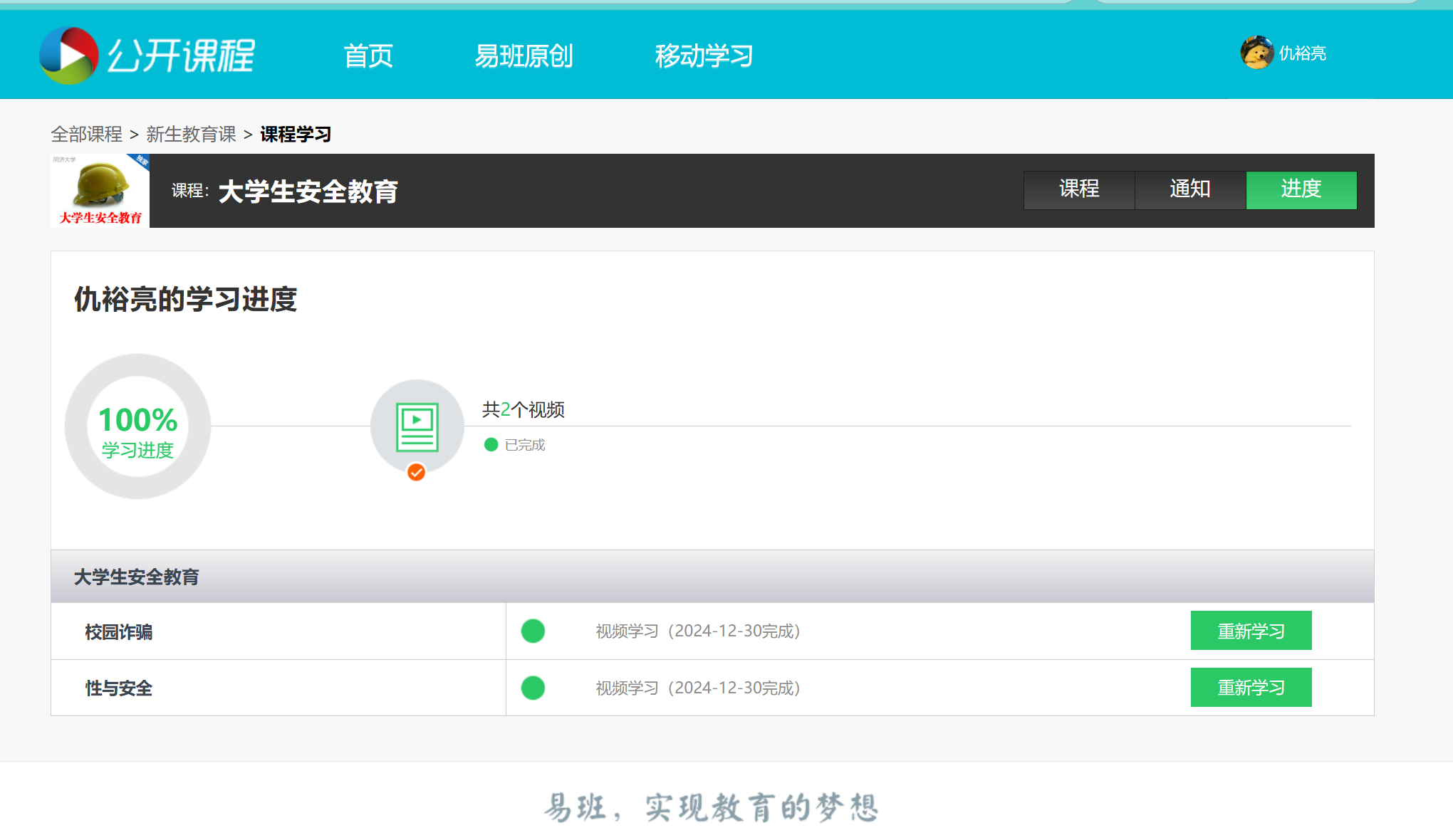
Task: Open the user avatar for 仇裕亮
Action: [x=1256, y=53]
